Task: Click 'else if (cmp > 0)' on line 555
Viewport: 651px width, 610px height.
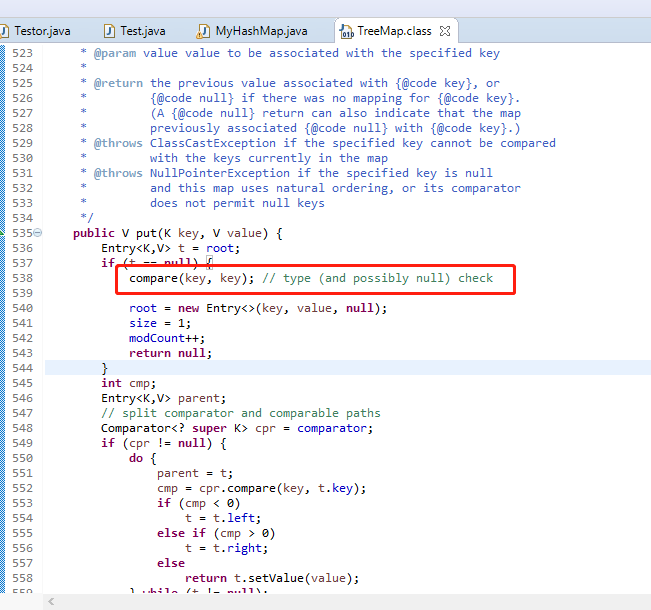Action: point(216,533)
